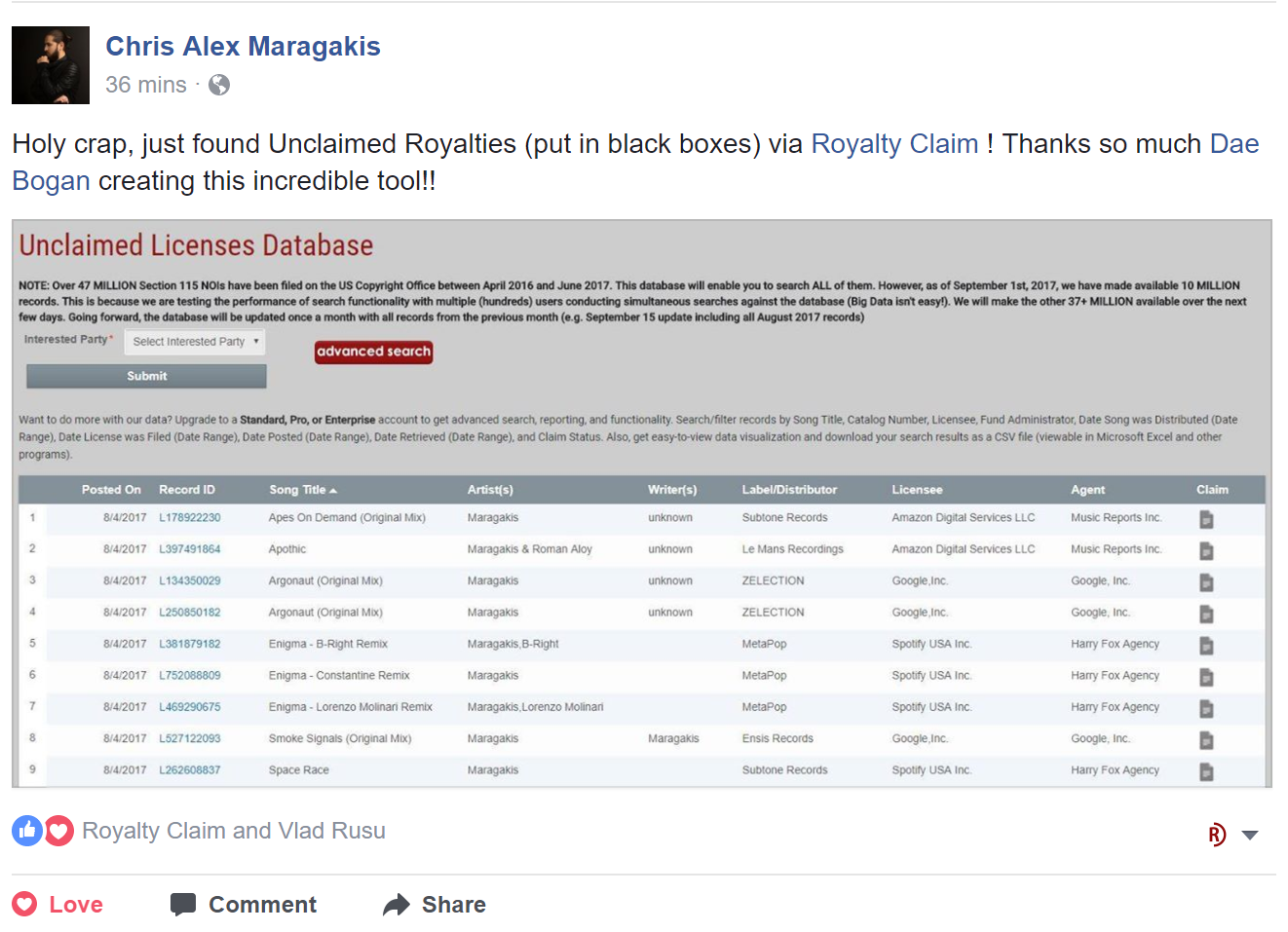
Task: Click the public globe privacy icon
Action: [x=219, y=86]
